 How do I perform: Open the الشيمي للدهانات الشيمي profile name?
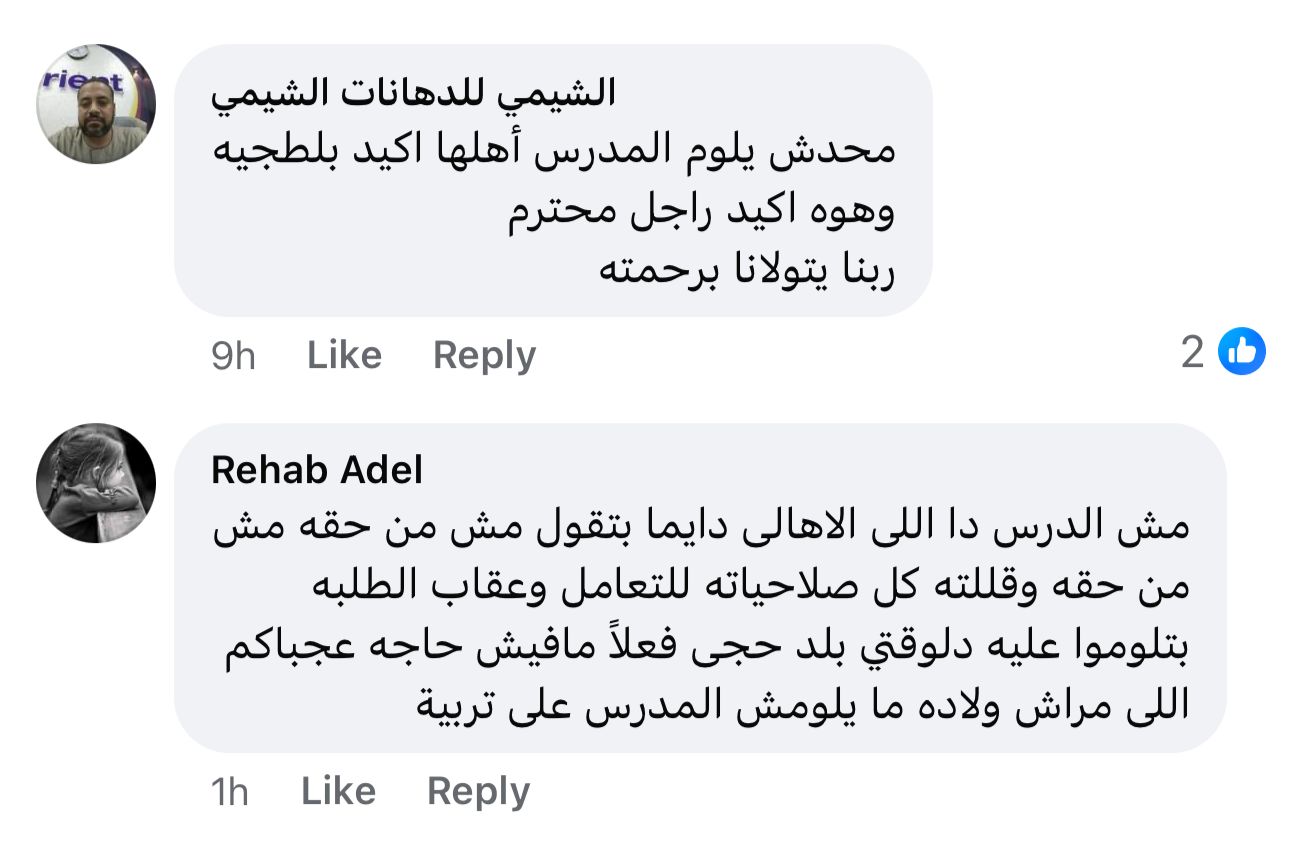pos(414,93)
